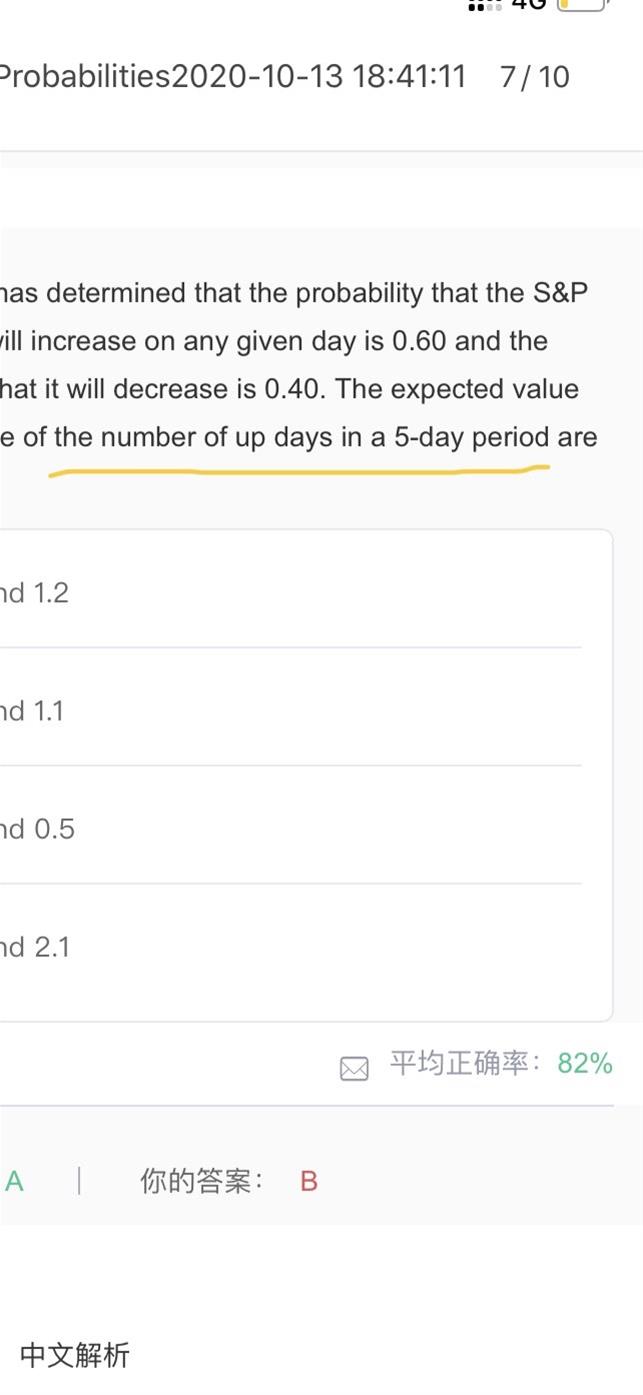The height and width of the screenshot is (1395, 643).
Task: Tap the envelope feedback icon
Action: (354, 1069)
